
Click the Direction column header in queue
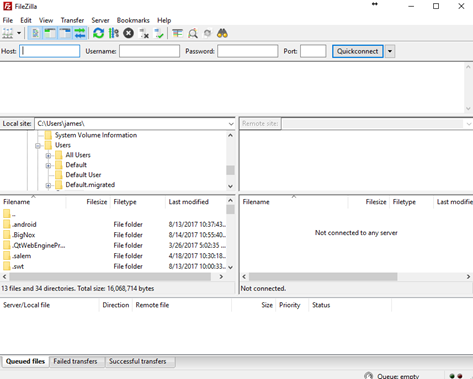pos(116,305)
